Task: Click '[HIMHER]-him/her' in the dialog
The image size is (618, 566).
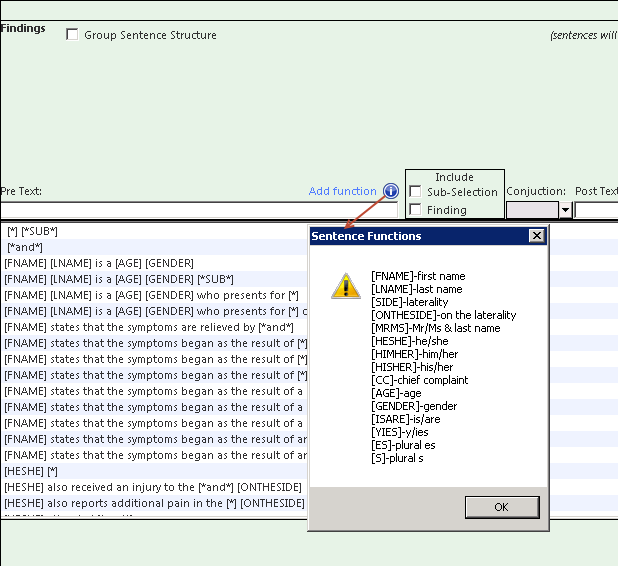Action: (414, 354)
